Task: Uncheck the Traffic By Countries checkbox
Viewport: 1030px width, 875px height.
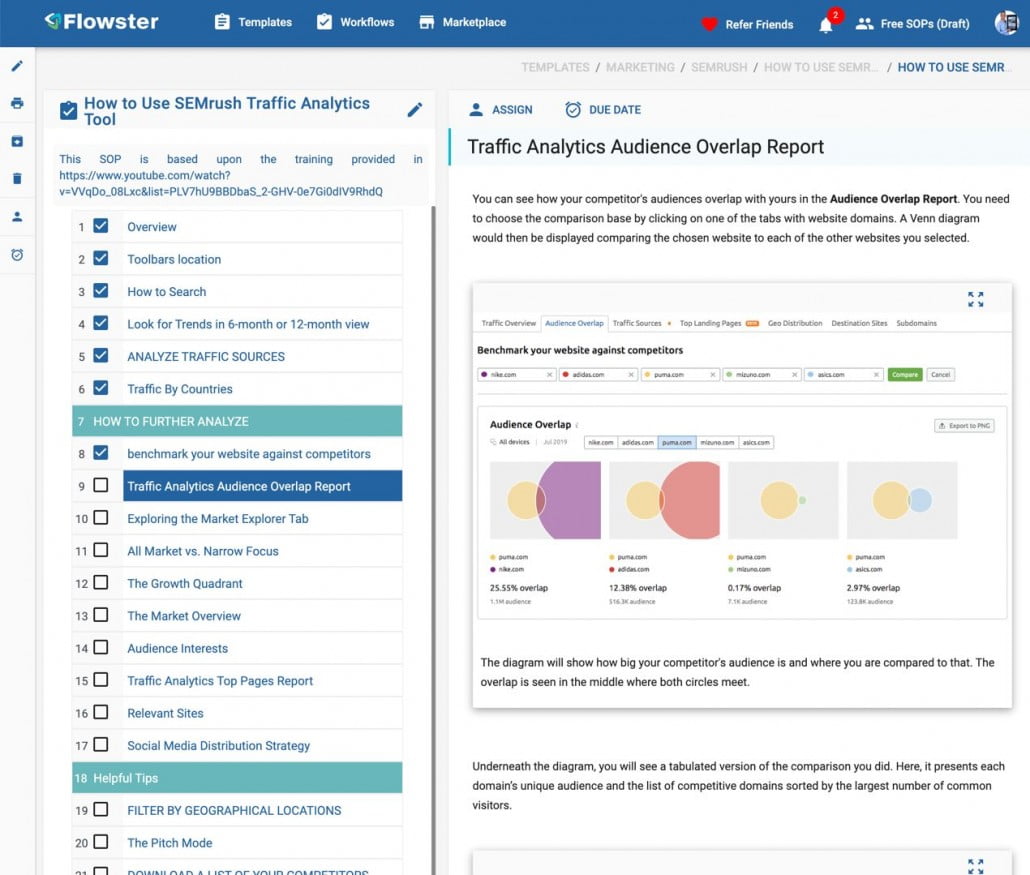Action: point(101,388)
